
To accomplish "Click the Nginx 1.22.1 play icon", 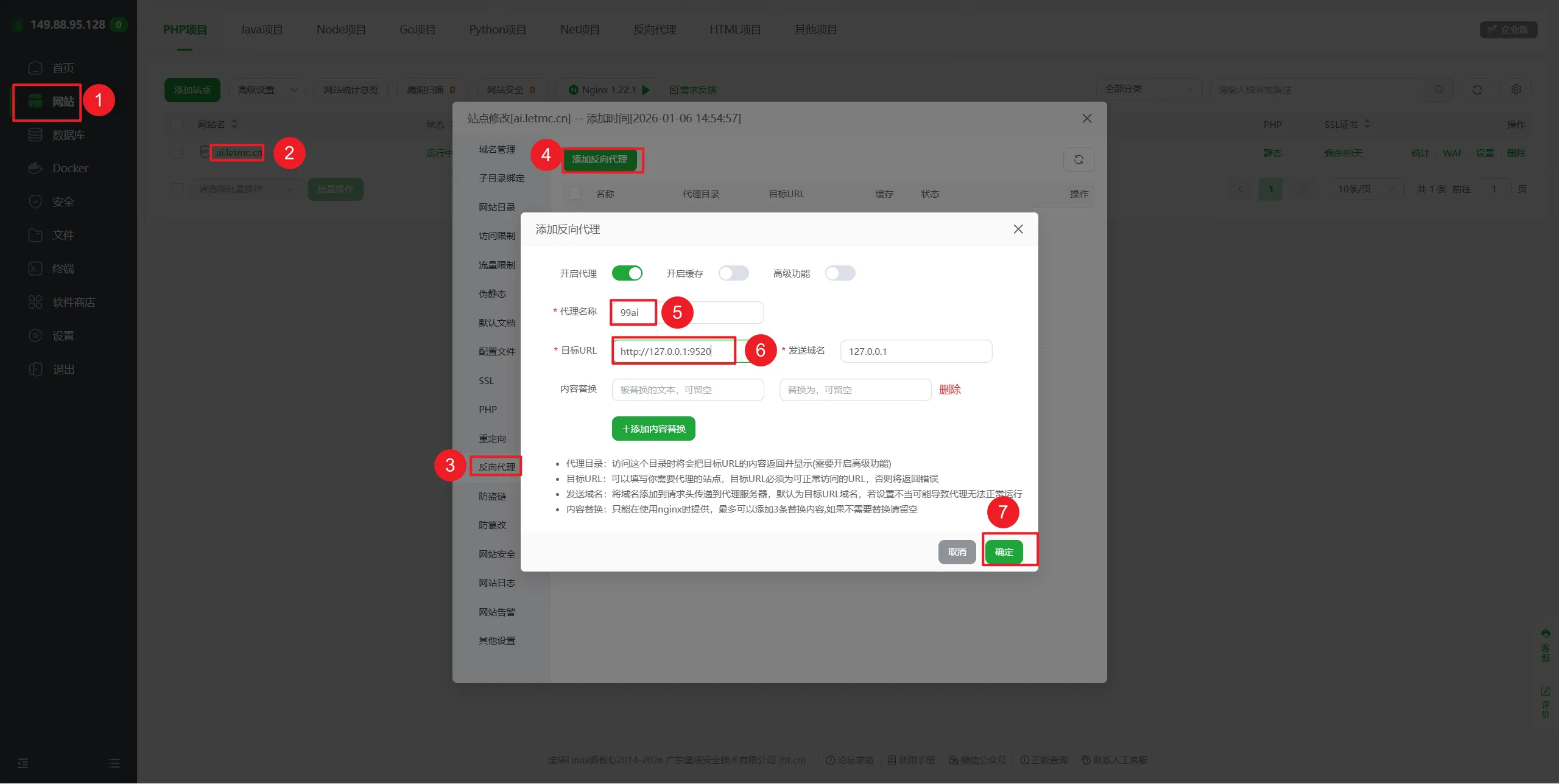I will click(646, 90).
